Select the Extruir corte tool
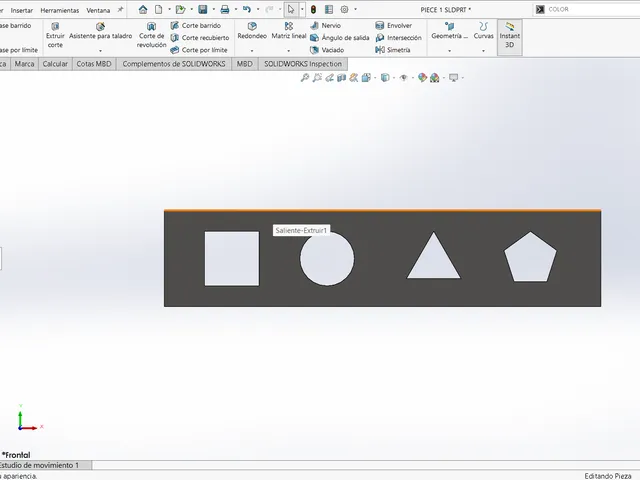Viewport: 640px width, 480px height. (55, 36)
